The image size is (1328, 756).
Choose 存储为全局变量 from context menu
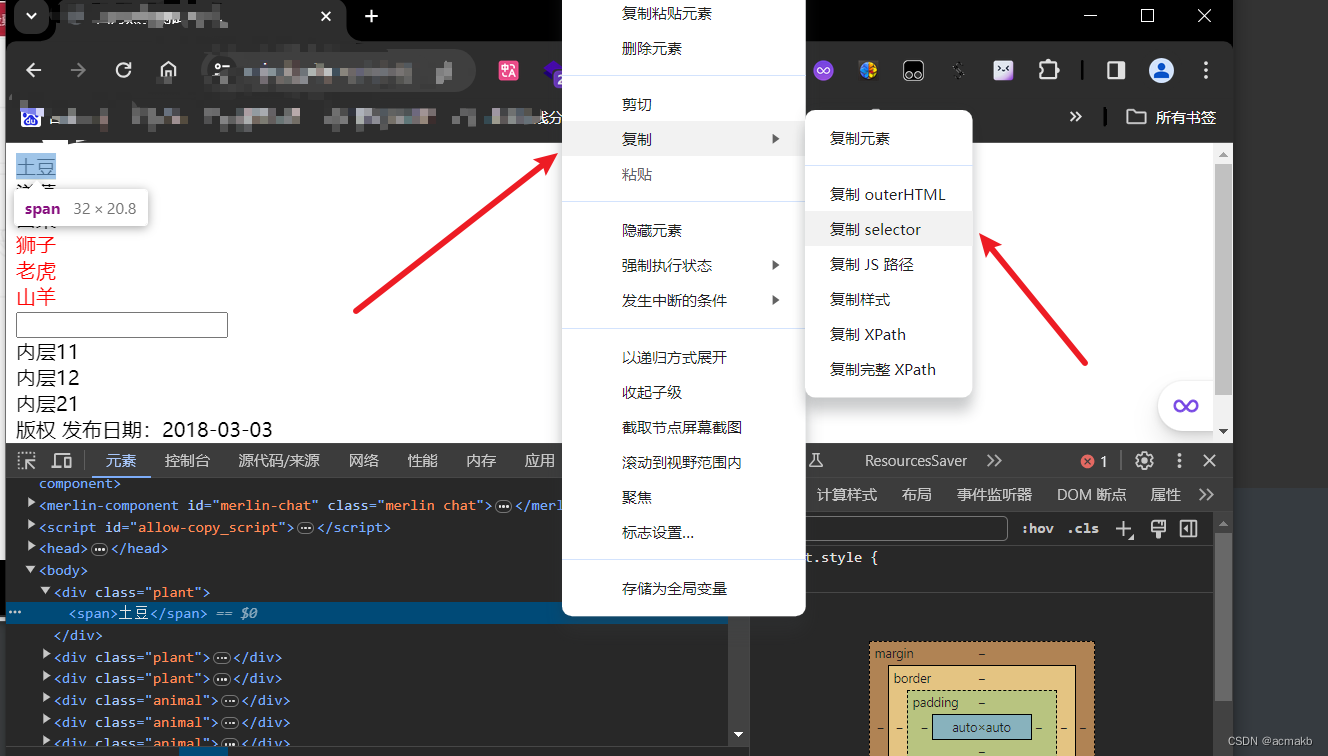(683, 588)
